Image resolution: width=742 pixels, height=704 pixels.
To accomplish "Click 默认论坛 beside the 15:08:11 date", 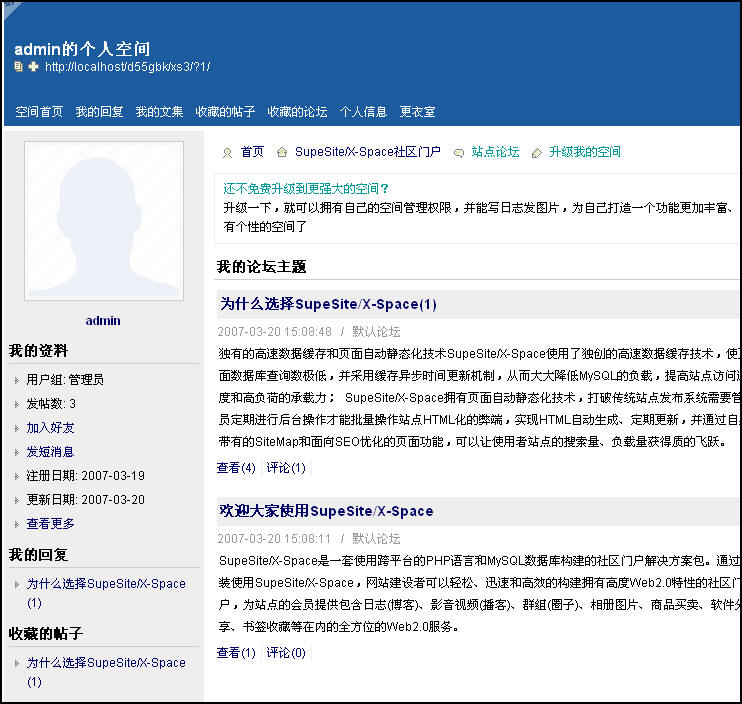I will click(376, 539).
